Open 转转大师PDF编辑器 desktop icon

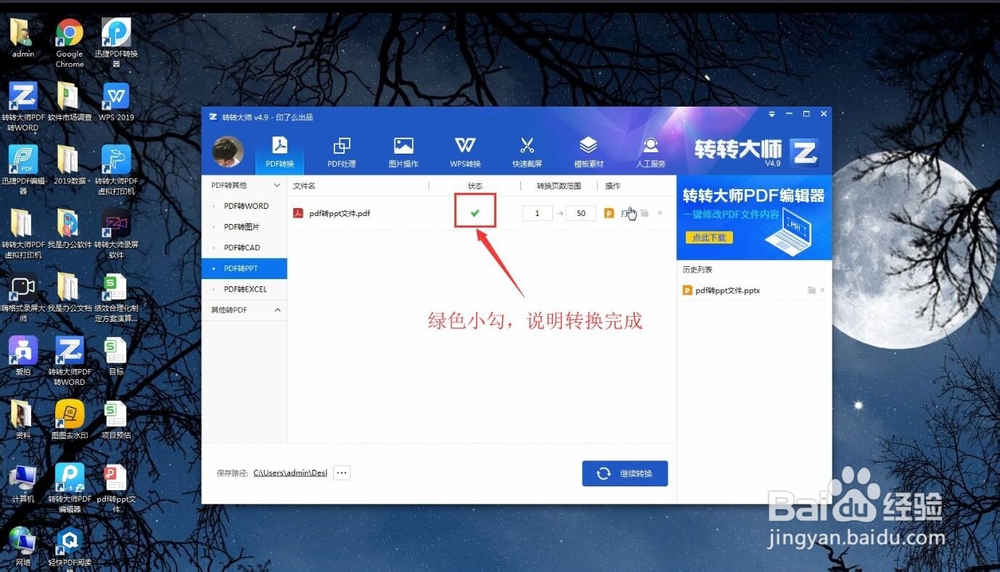point(70,488)
